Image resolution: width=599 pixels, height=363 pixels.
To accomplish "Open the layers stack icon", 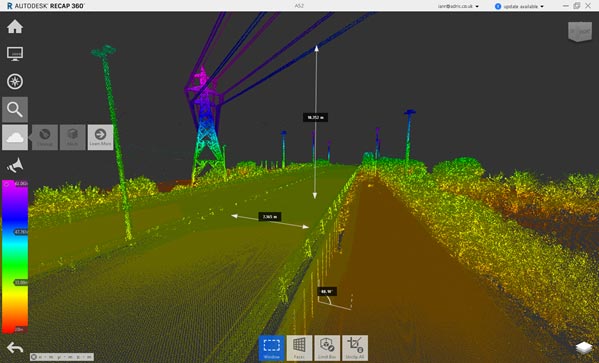I will pos(584,348).
